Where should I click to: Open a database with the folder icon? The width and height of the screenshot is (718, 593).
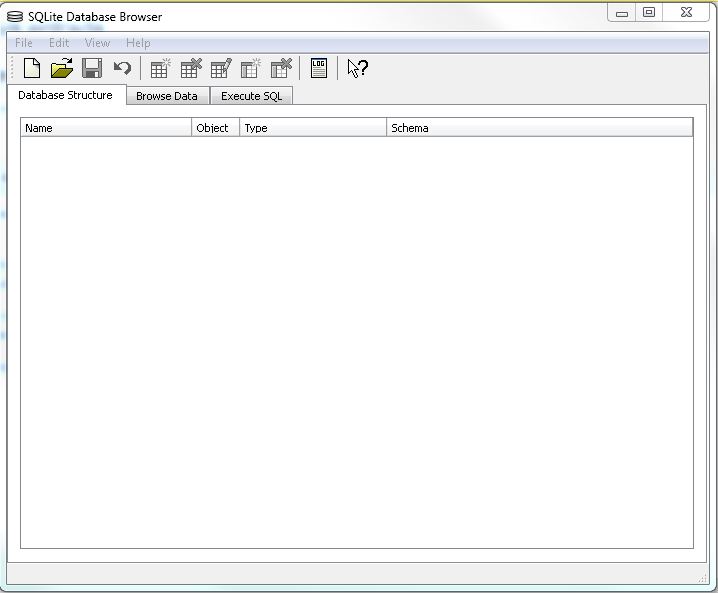pyautogui.click(x=62, y=68)
